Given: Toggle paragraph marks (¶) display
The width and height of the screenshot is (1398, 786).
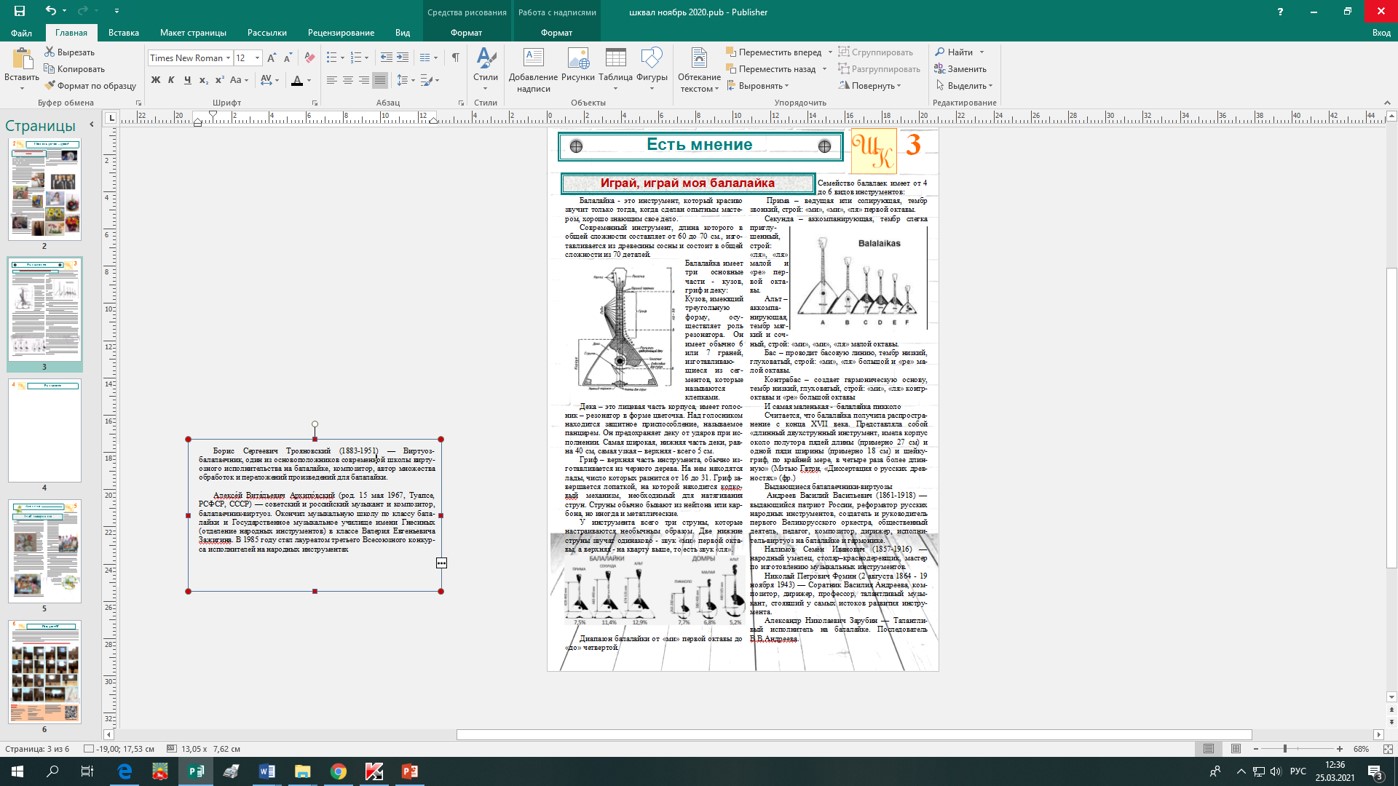Looking at the screenshot, I should coord(455,58).
